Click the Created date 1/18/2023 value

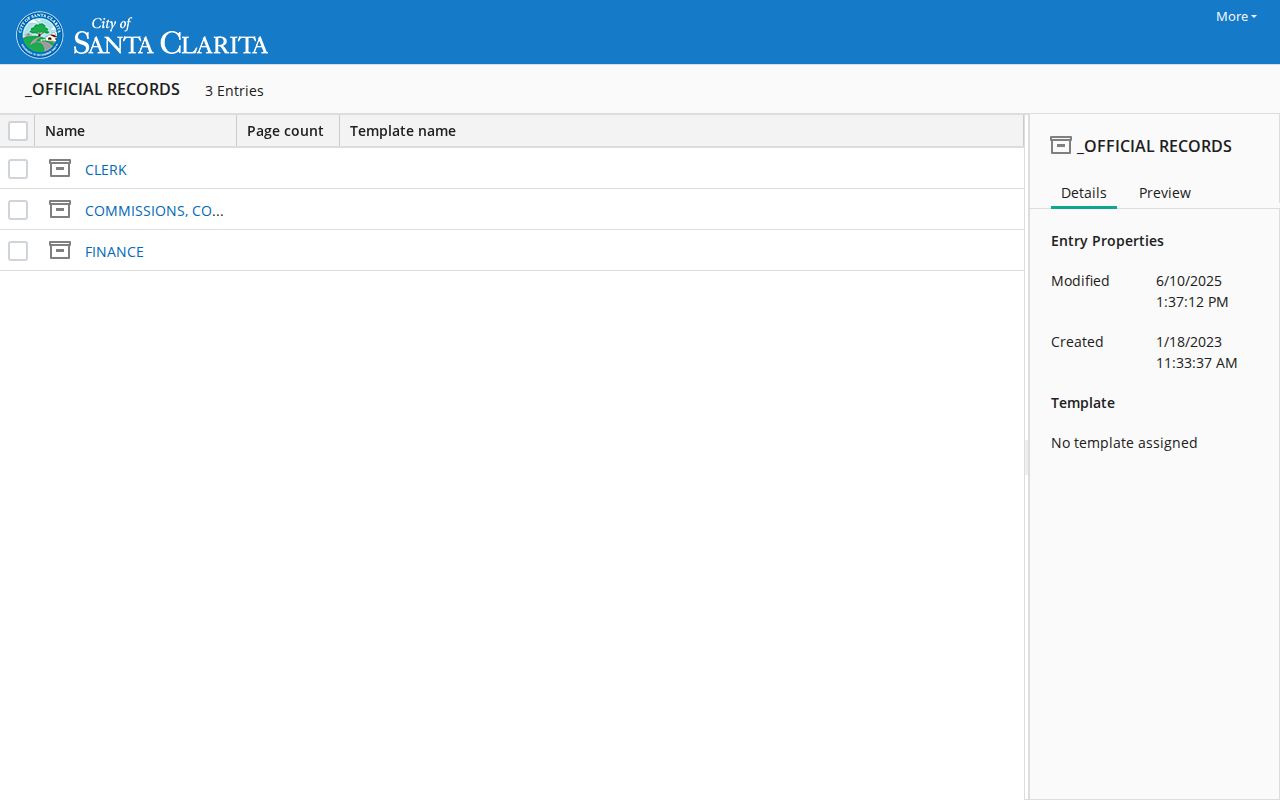click(x=1197, y=352)
